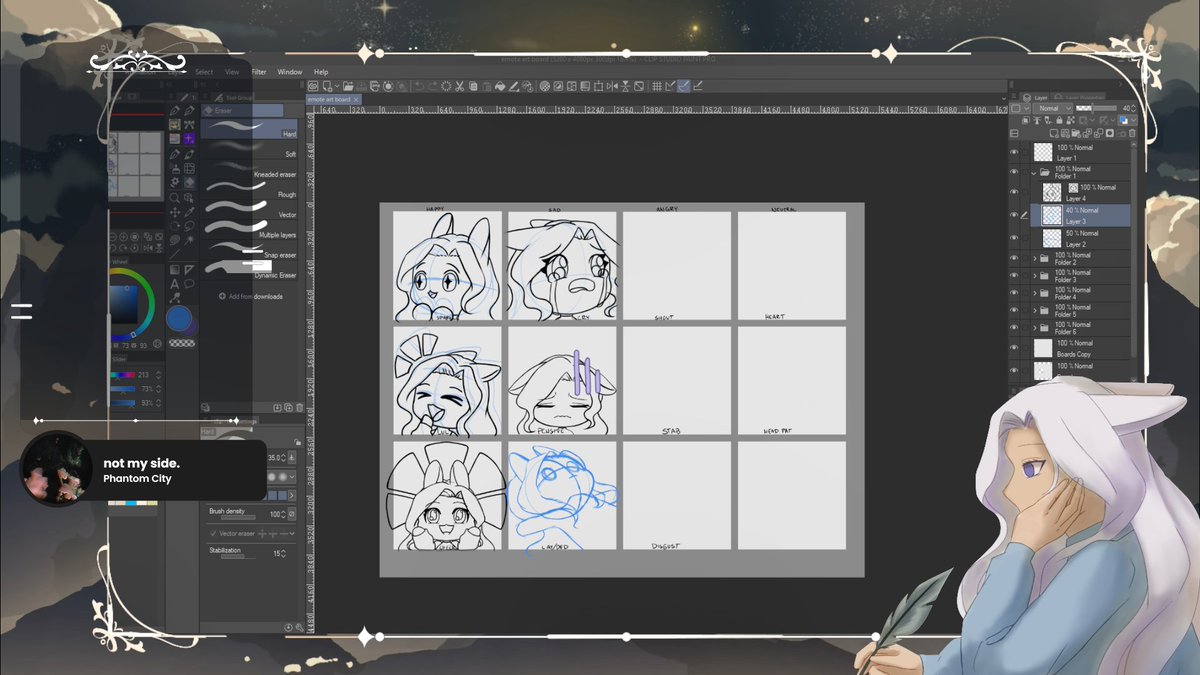Toggle the grid icon in the command bar
This screenshot has width=1200, height=675.
pyautogui.click(x=656, y=86)
